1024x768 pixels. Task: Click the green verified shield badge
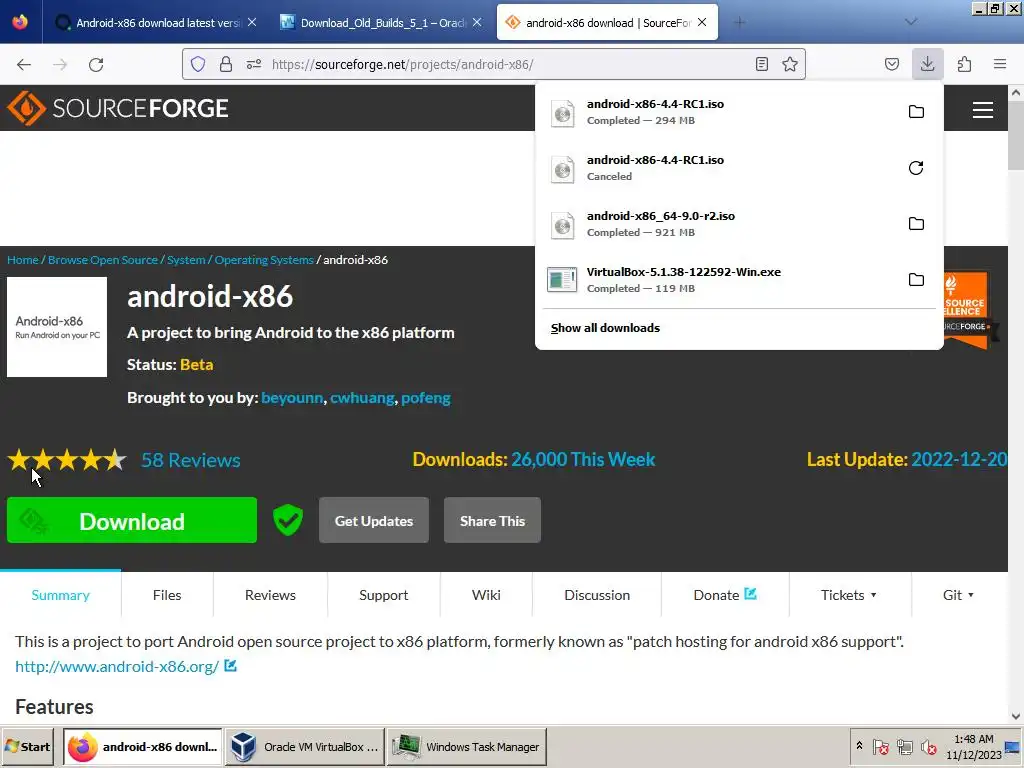click(287, 520)
